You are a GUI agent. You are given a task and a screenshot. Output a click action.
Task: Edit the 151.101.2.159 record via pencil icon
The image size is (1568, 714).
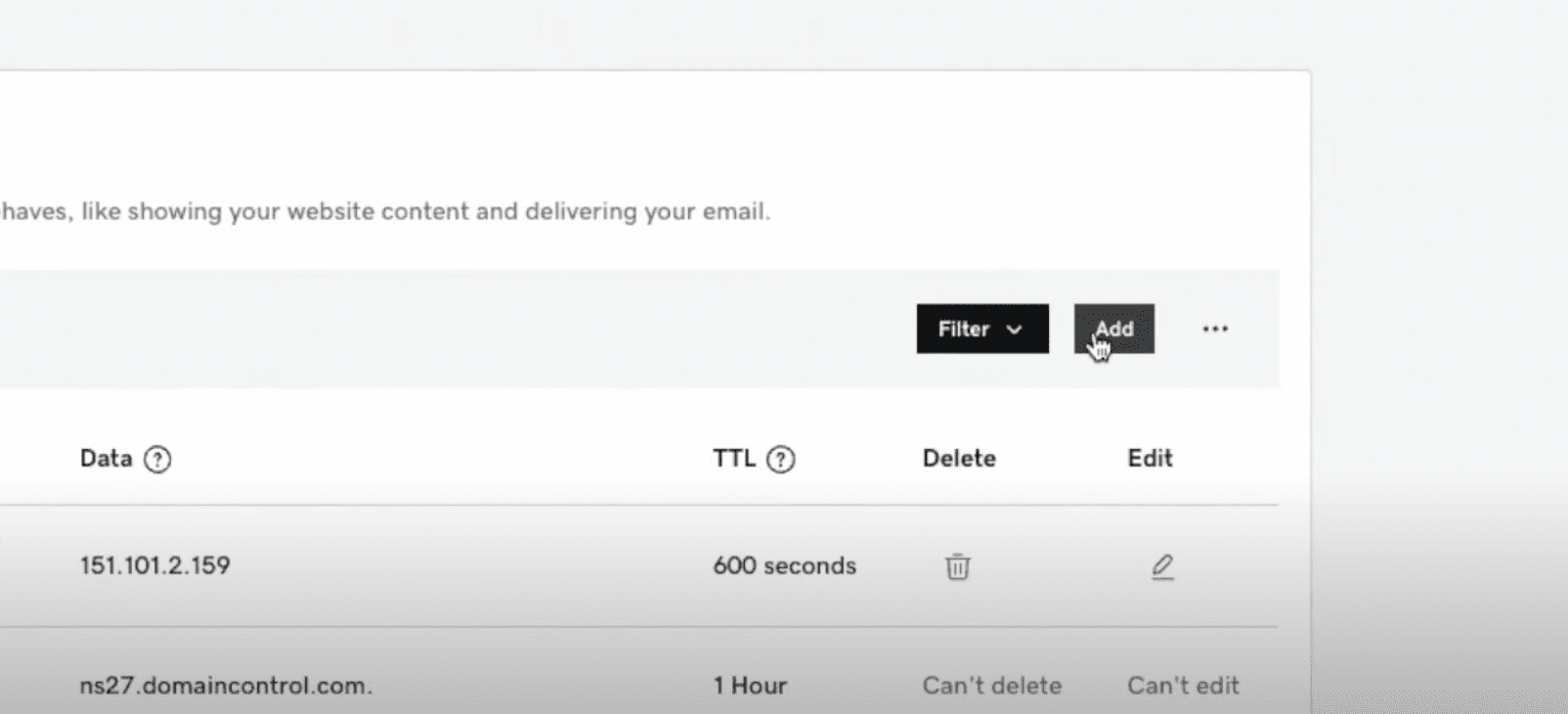pyautogui.click(x=1161, y=566)
